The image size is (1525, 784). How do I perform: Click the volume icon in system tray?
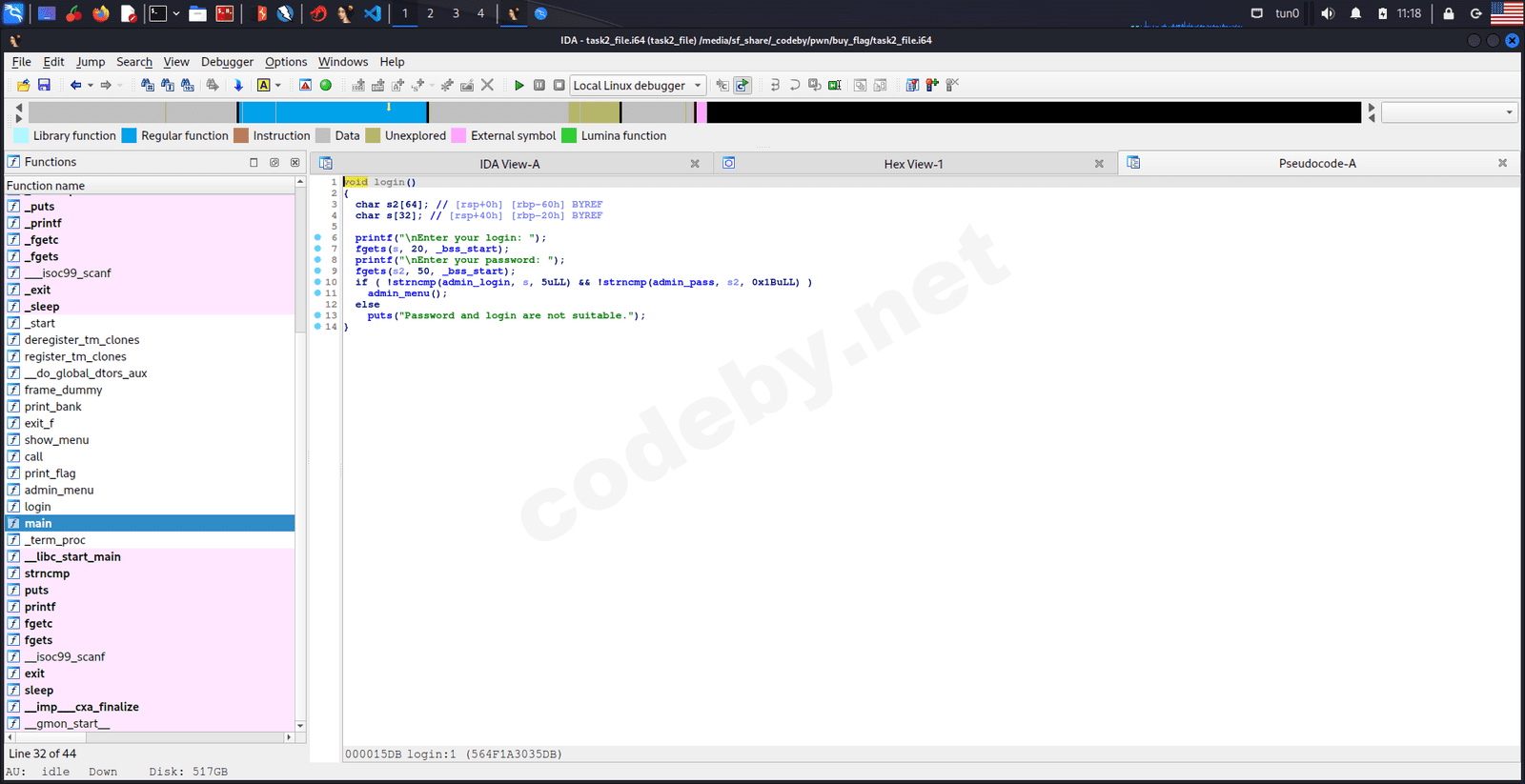(1328, 13)
